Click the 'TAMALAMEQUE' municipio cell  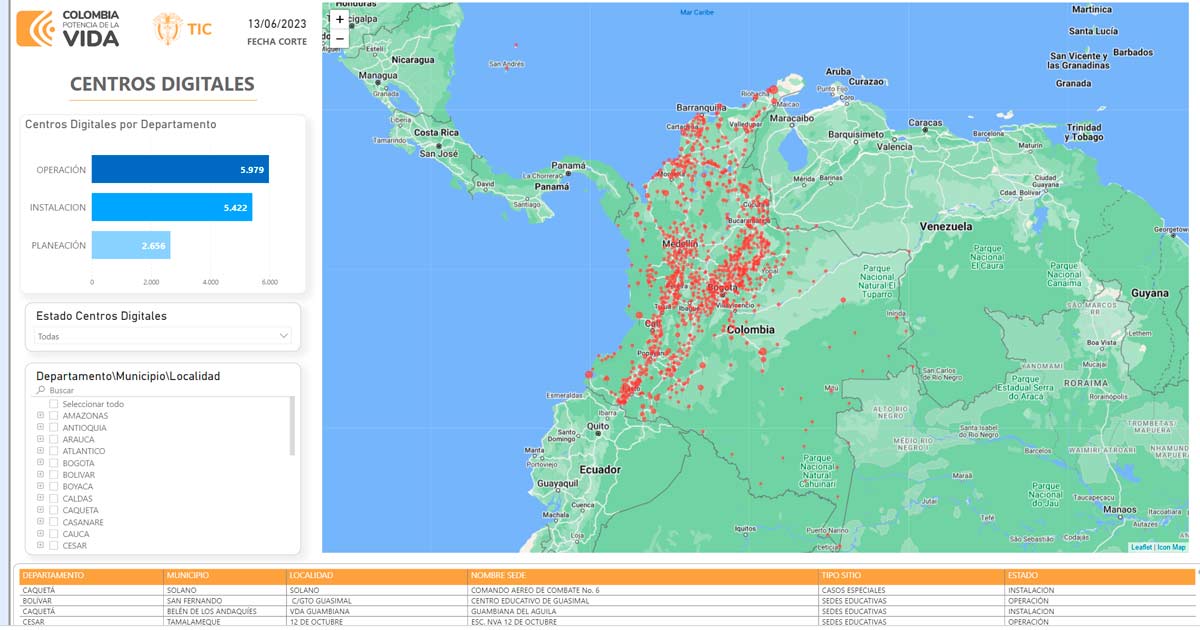pyautogui.click(x=225, y=622)
